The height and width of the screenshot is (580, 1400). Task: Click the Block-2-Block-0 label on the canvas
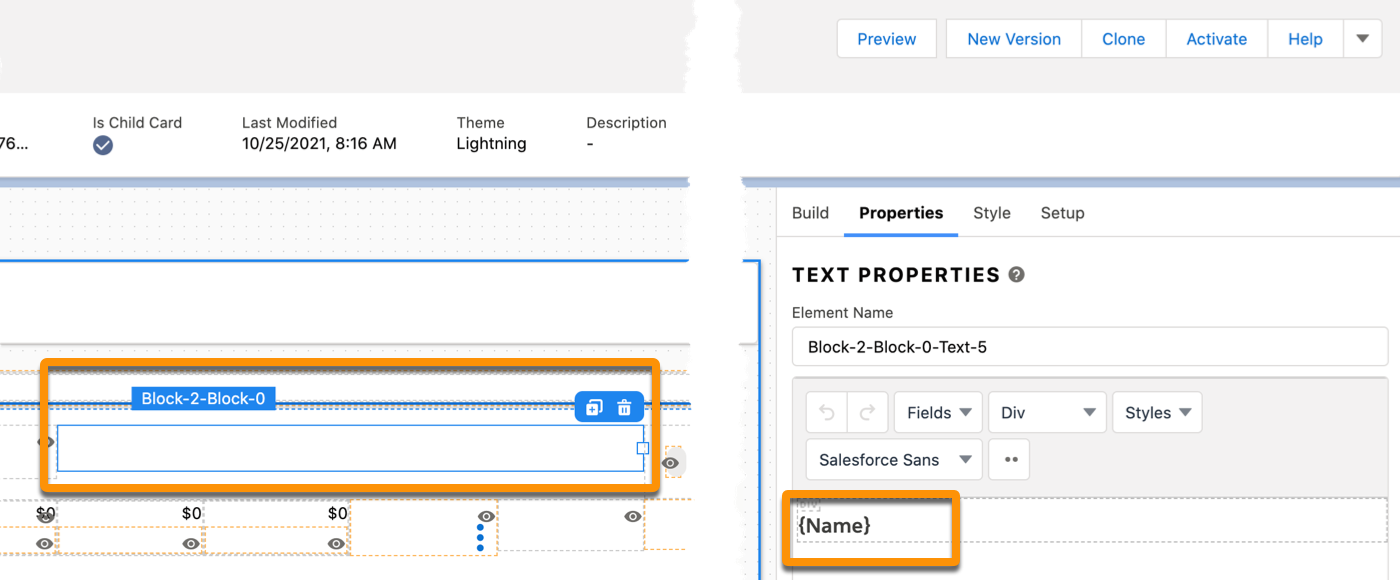pos(203,399)
